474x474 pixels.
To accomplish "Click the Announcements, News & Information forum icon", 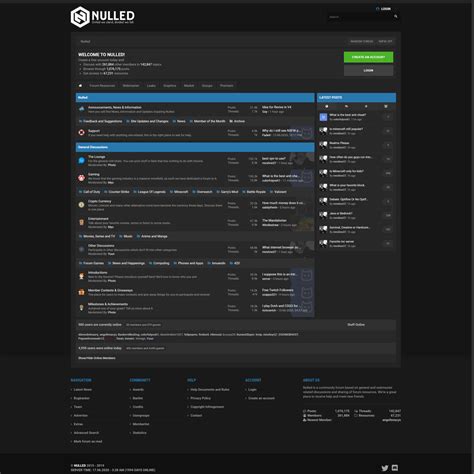I will [x=82, y=109].
